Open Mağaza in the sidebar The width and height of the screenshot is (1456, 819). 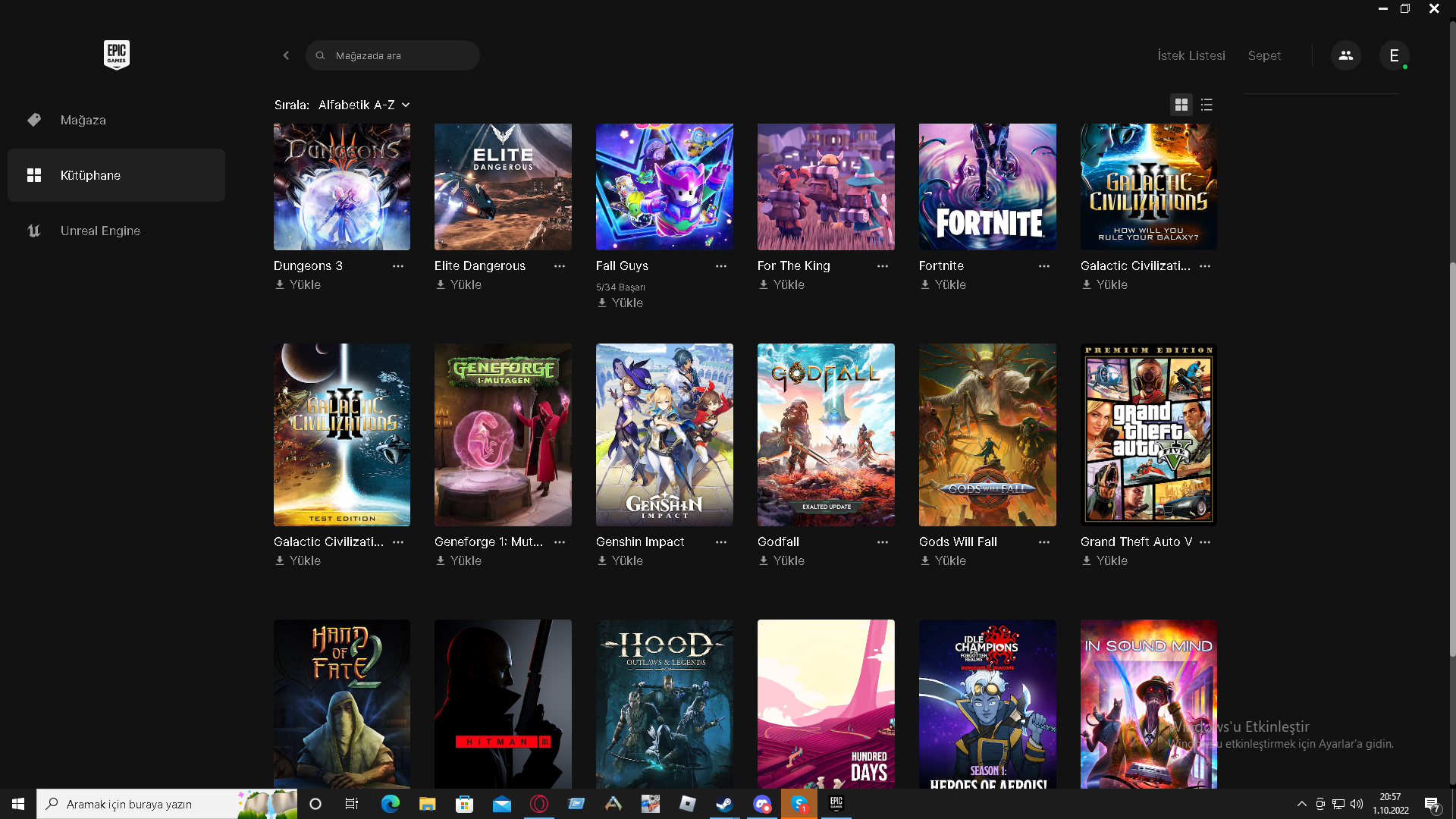click(x=116, y=120)
